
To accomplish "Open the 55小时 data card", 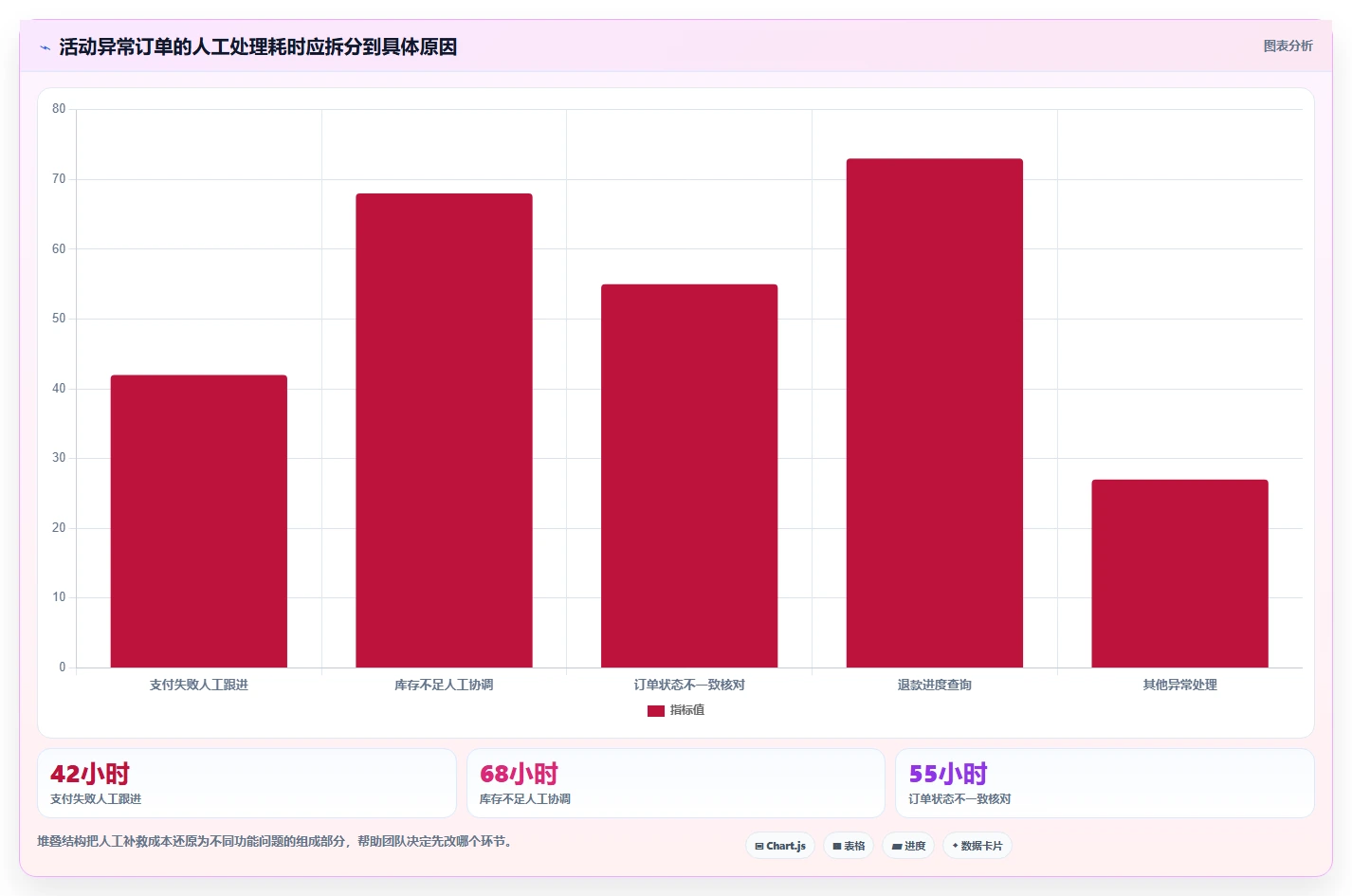I will tap(1105, 783).
